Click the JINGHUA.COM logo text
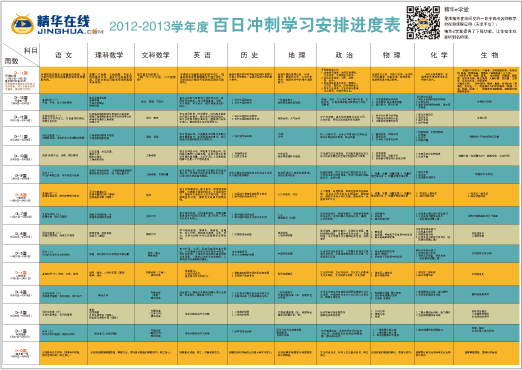The width and height of the screenshot is (522, 370). pos(71,32)
